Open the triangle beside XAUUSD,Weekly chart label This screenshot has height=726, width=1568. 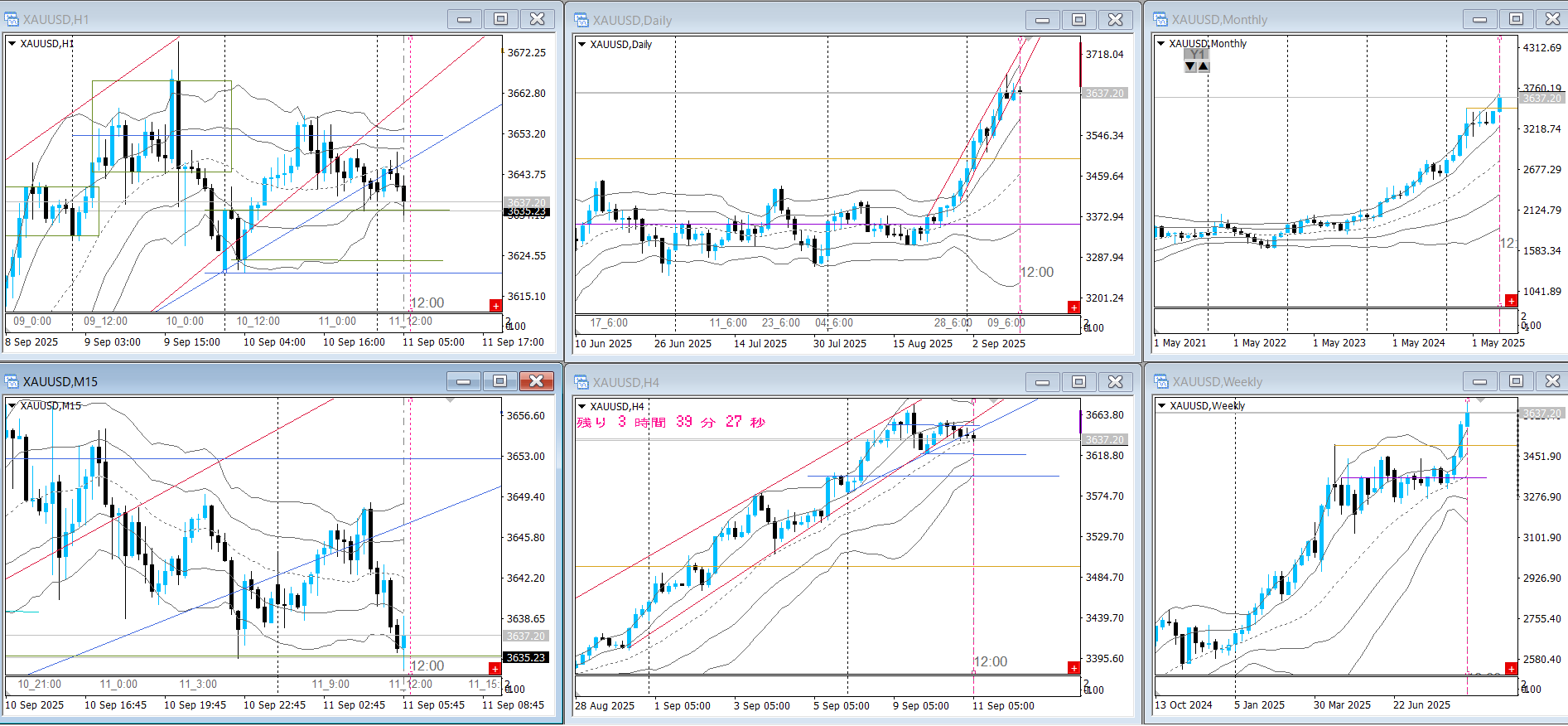tap(1162, 406)
